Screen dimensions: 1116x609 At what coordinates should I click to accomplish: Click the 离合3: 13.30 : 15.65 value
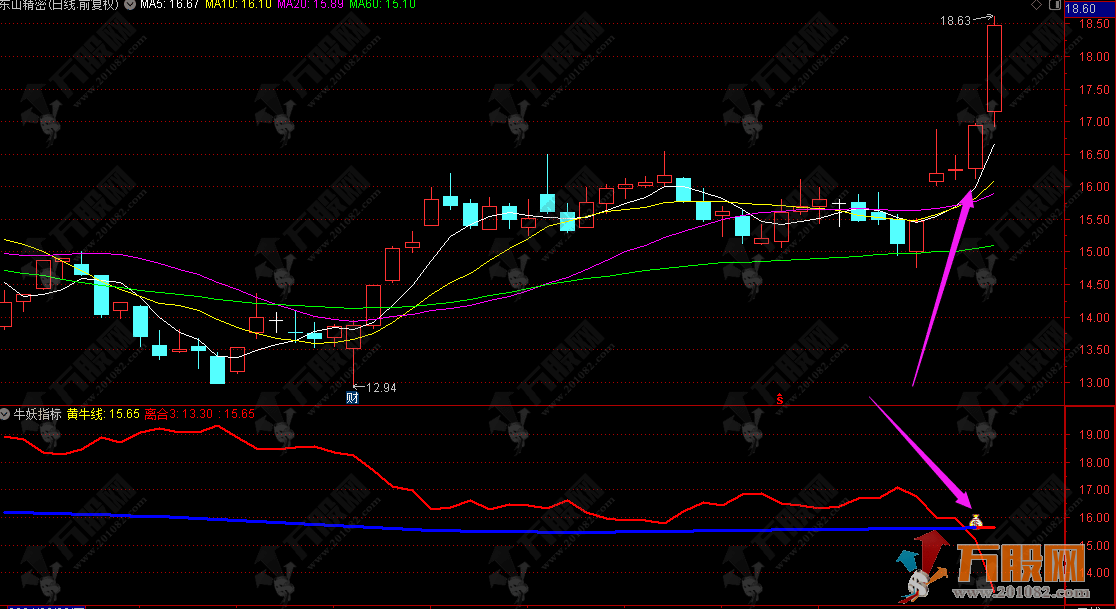click(x=200, y=414)
